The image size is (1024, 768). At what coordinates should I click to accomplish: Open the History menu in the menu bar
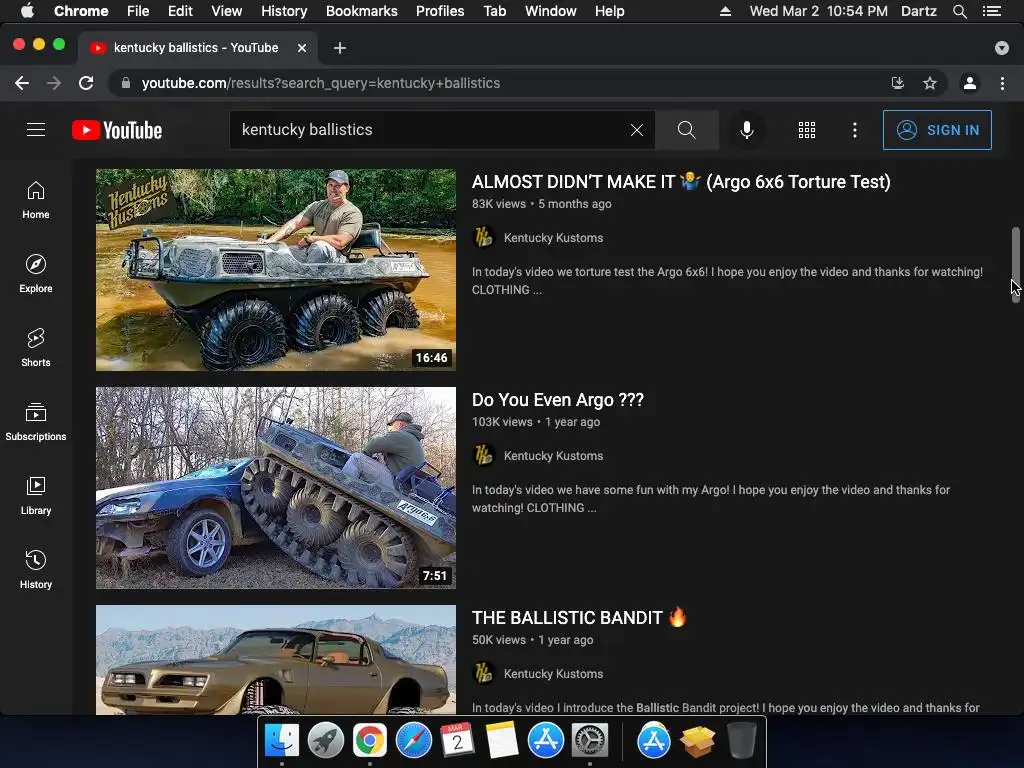[284, 11]
